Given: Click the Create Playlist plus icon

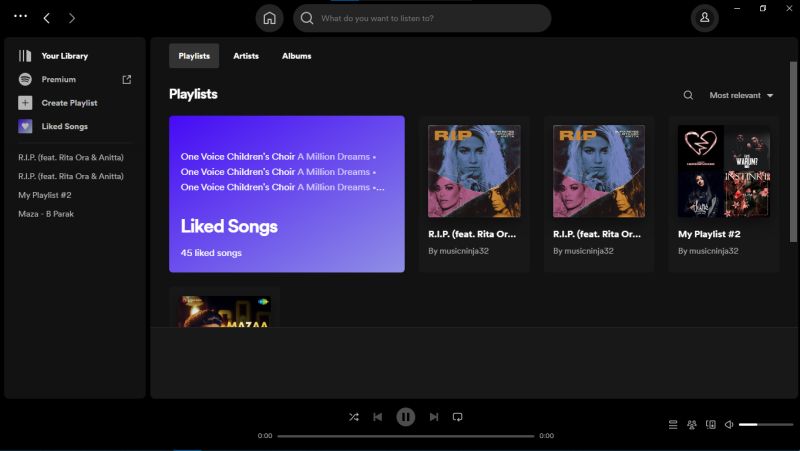Looking at the screenshot, I should [25, 103].
